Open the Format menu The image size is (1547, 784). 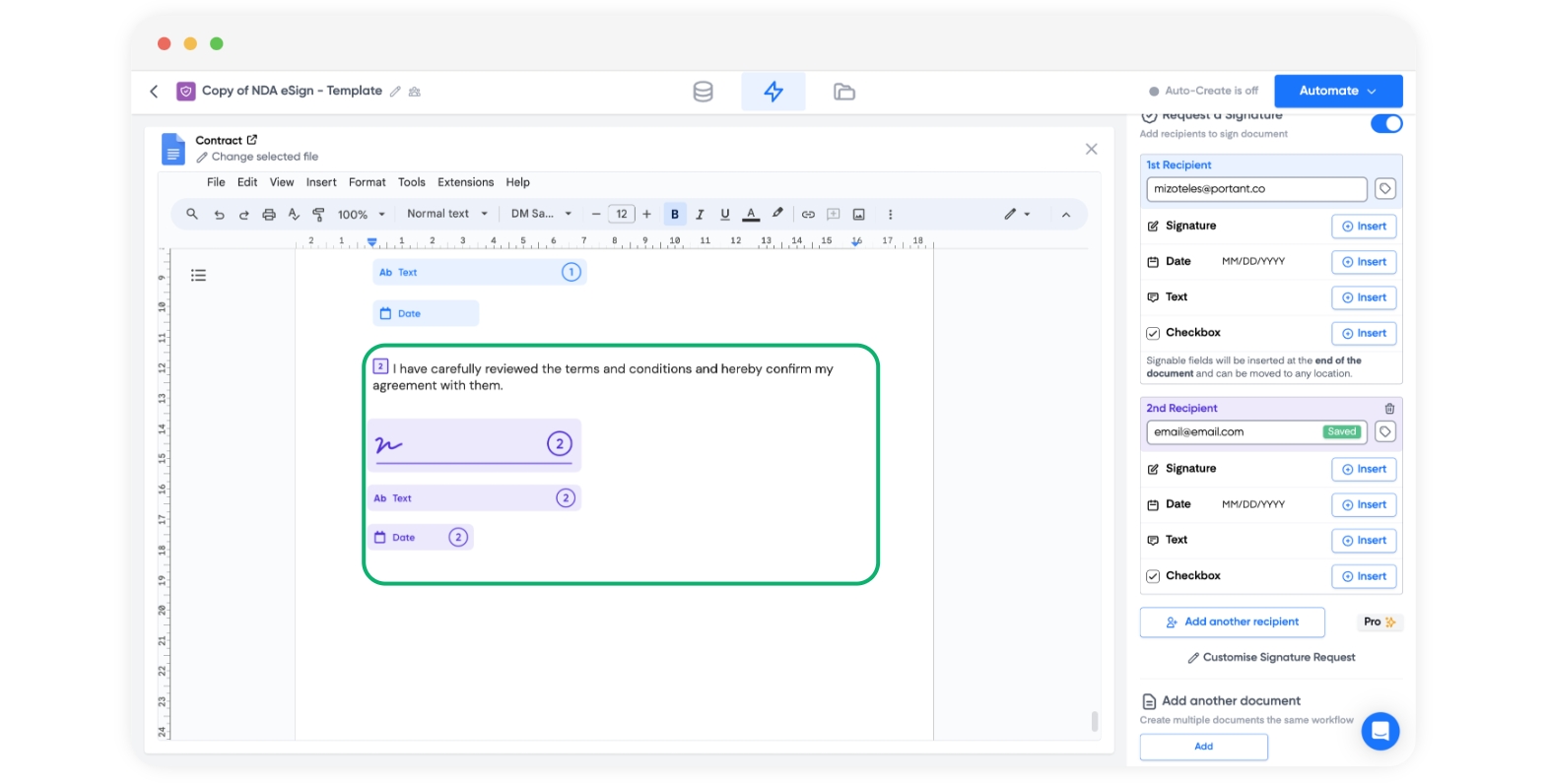[367, 182]
